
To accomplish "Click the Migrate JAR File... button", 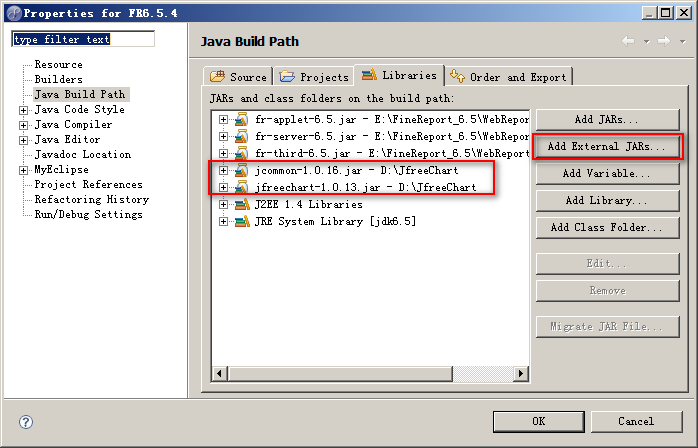I will pyautogui.click(x=608, y=327).
